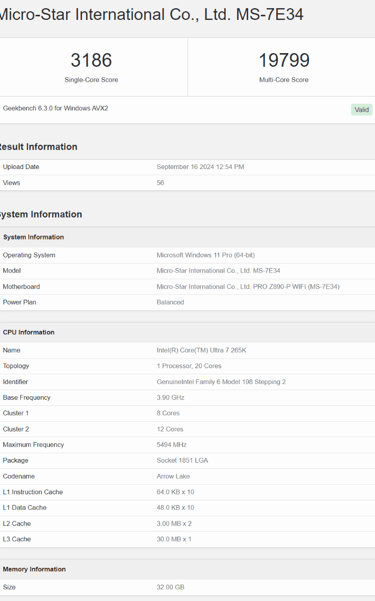Click the Single-Core Score label
The width and height of the screenshot is (375, 601).
coord(91,80)
